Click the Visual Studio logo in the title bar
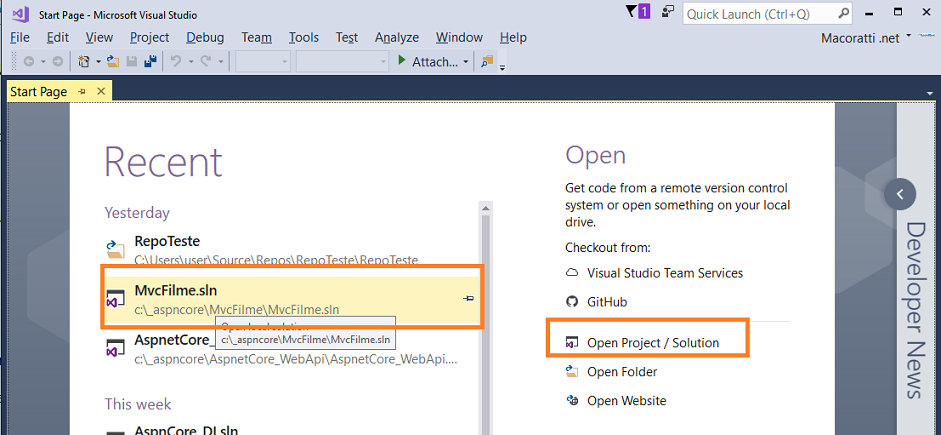 (20, 13)
